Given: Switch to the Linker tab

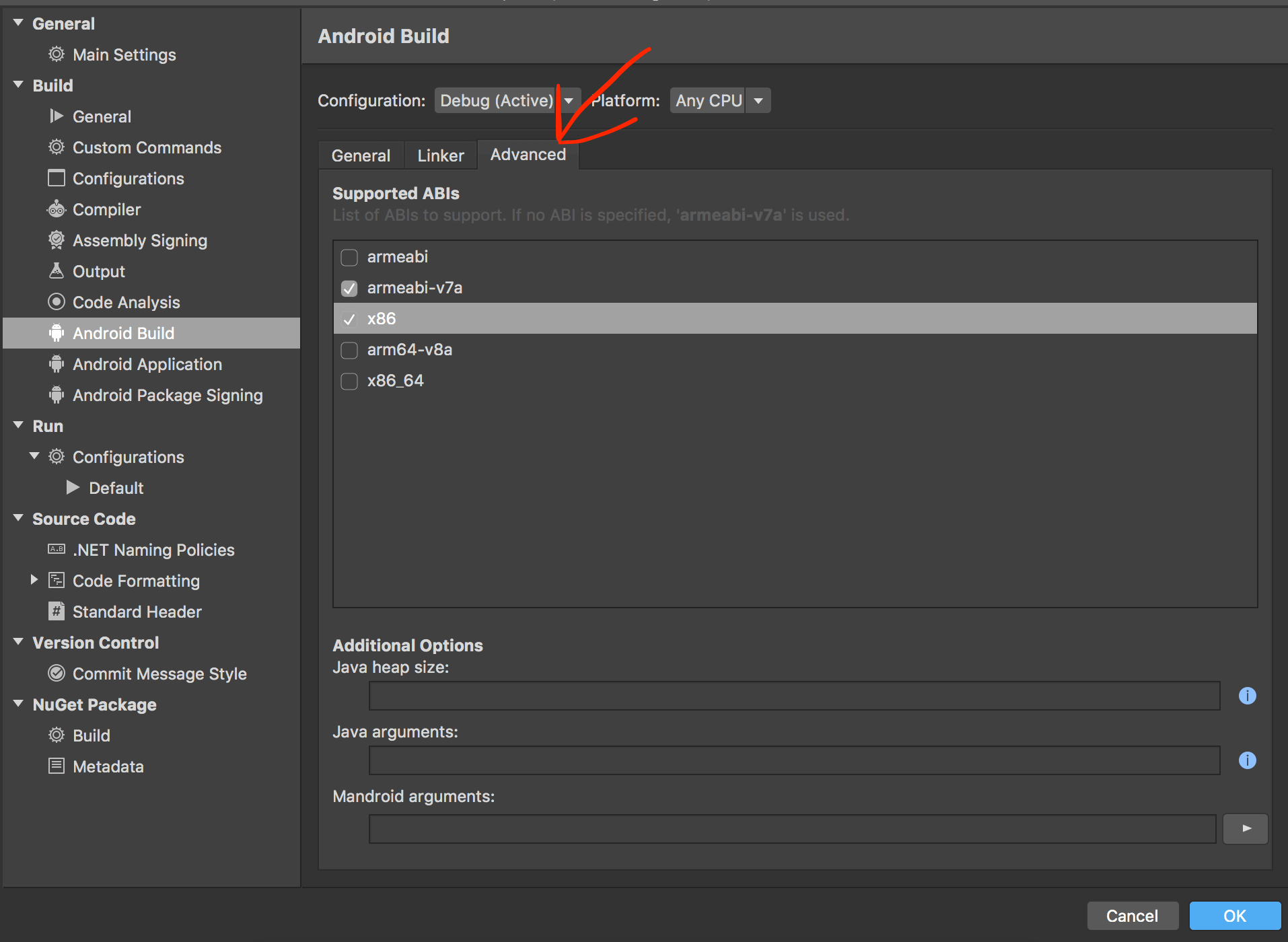Looking at the screenshot, I should [440, 155].
